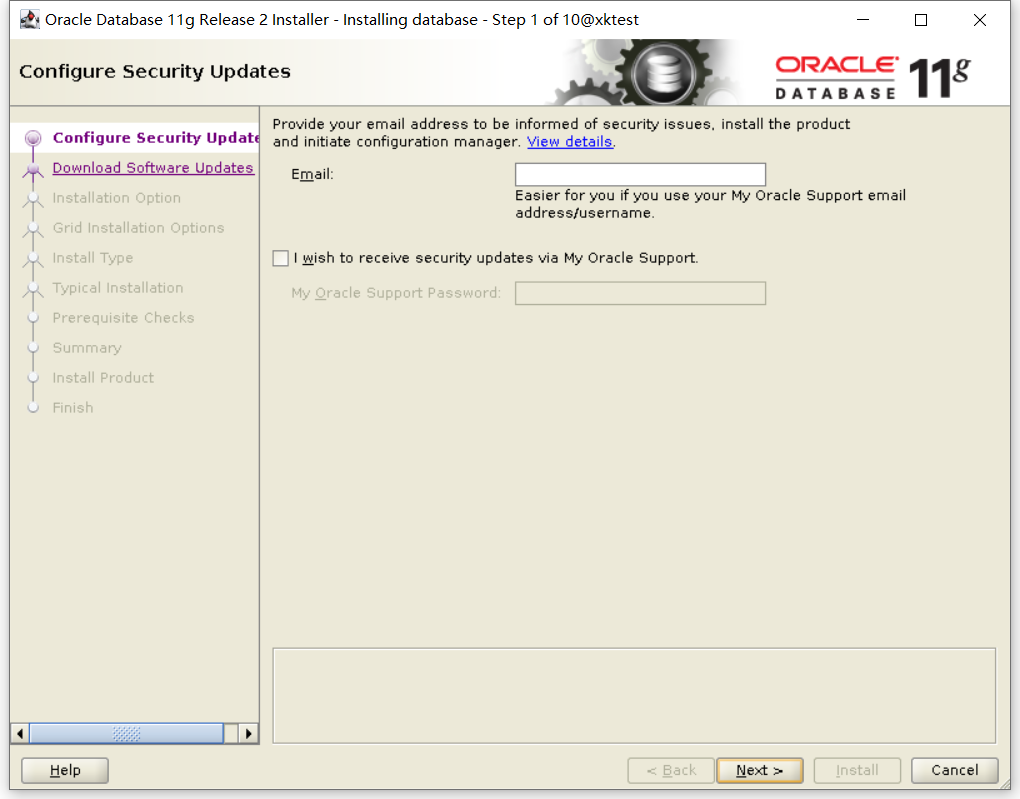The image size is (1020, 799).
Task: Click the empty message panel at bottom
Action: click(634, 696)
